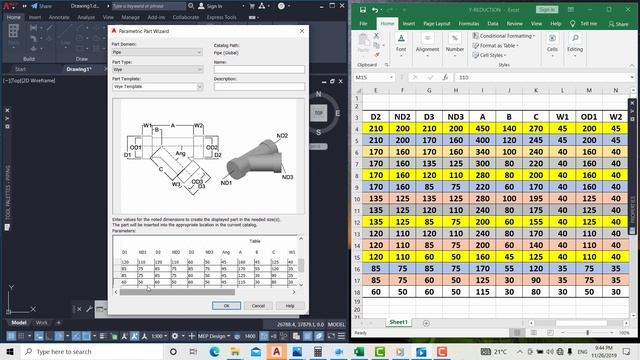Open the Excel Data tab
This screenshot has height=360, width=640.
coord(493,24)
